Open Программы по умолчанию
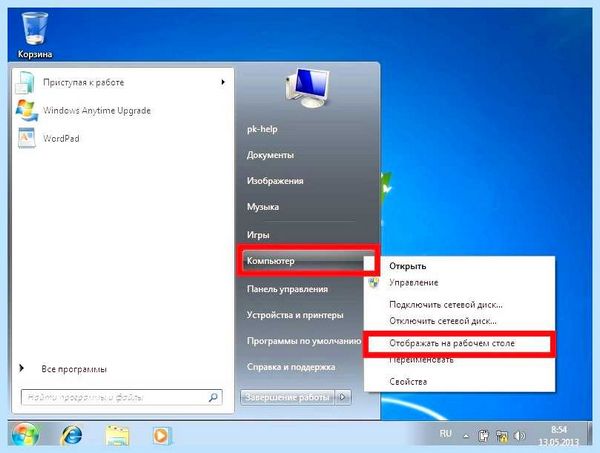Image resolution: width=600 pixels, height=453 pixels. coord(304,341)
